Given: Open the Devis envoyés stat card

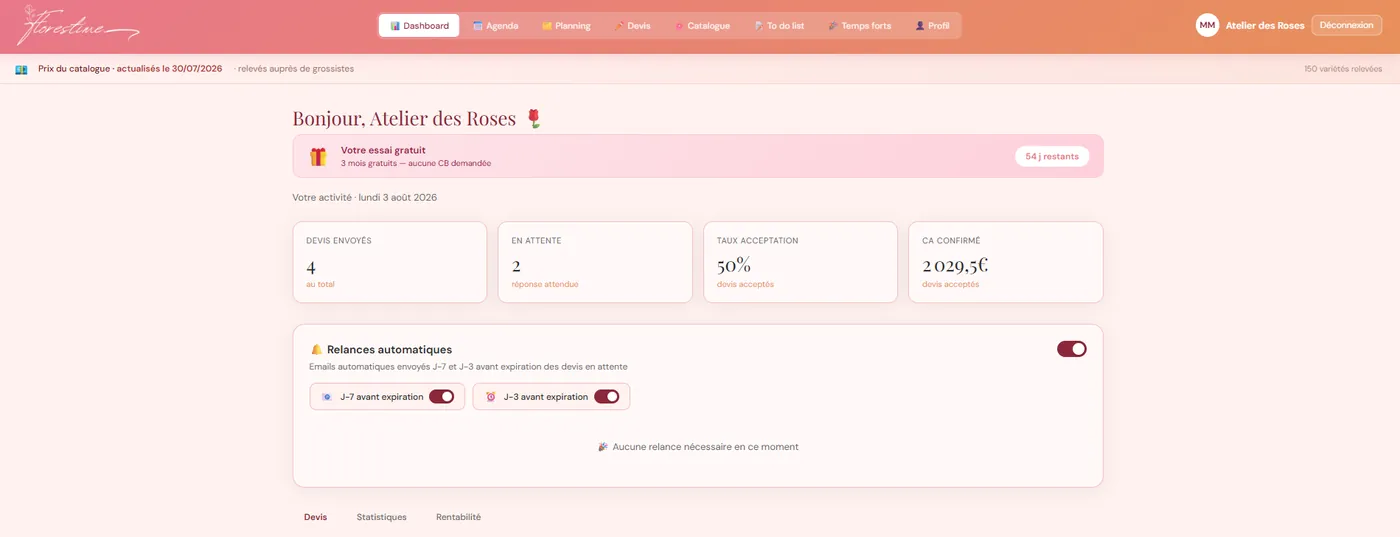Looking at the screenshot, I should 390,262.
